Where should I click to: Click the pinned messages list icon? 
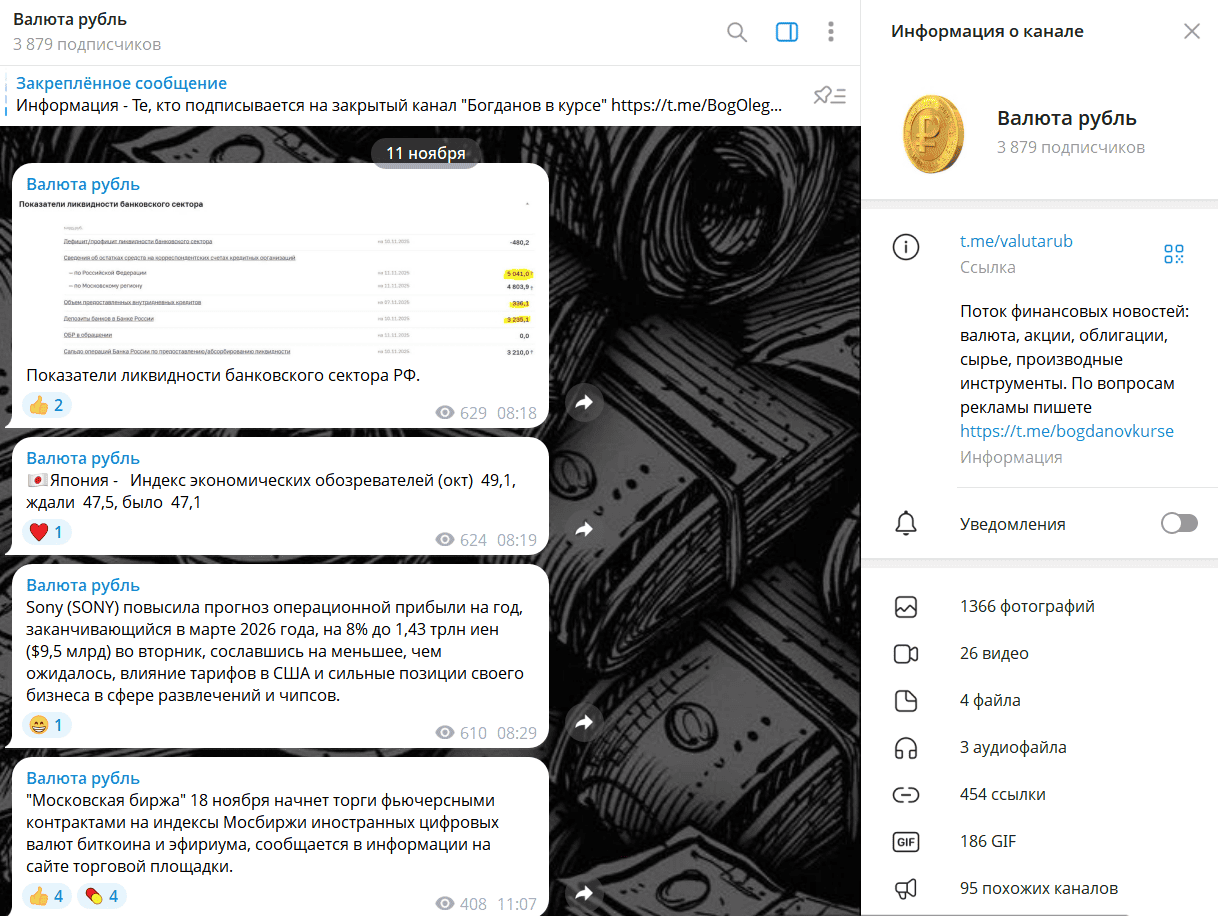[x=829, y=96]
